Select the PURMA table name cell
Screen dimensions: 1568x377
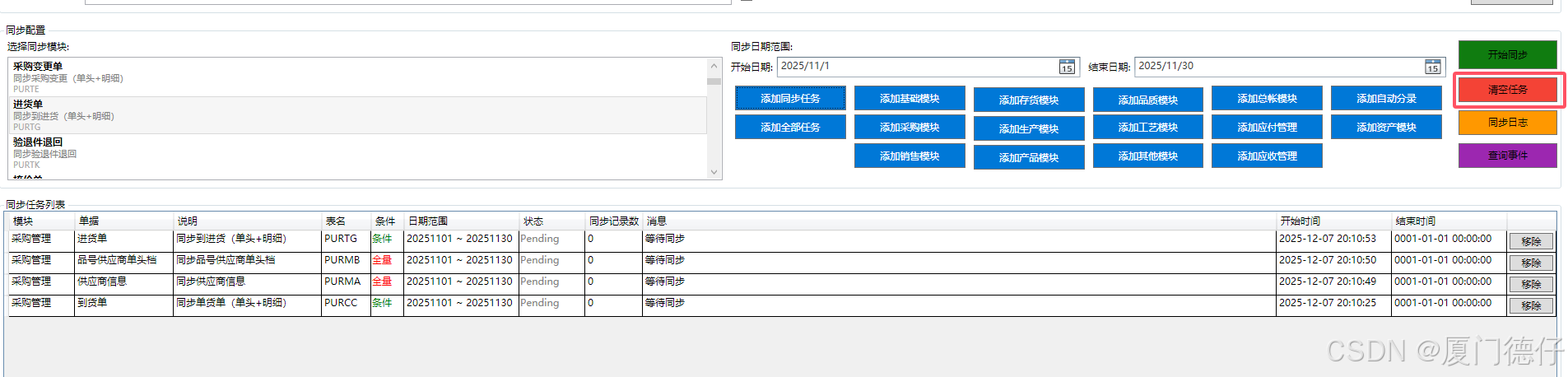[x=346, y=282]
